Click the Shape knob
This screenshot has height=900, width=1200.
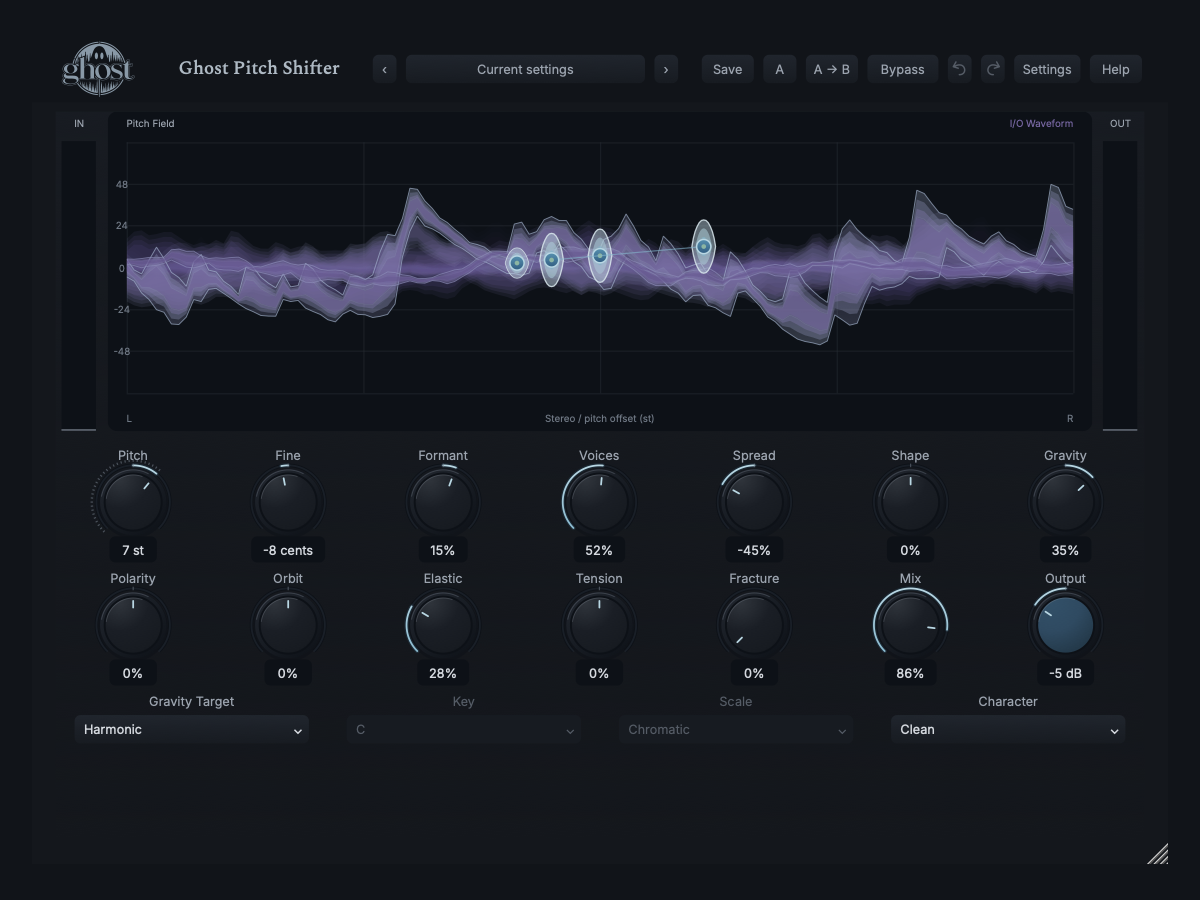pyautogui.click(x=910, y=501)
